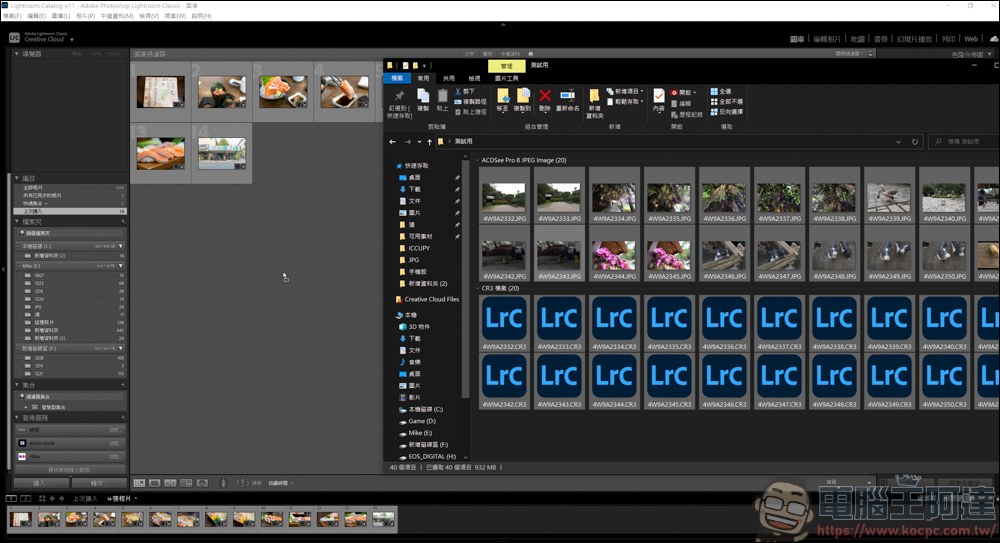Click the Copy (複製) icon in Explorer ribbon
1000x543 pixels.
pos(423,100)
